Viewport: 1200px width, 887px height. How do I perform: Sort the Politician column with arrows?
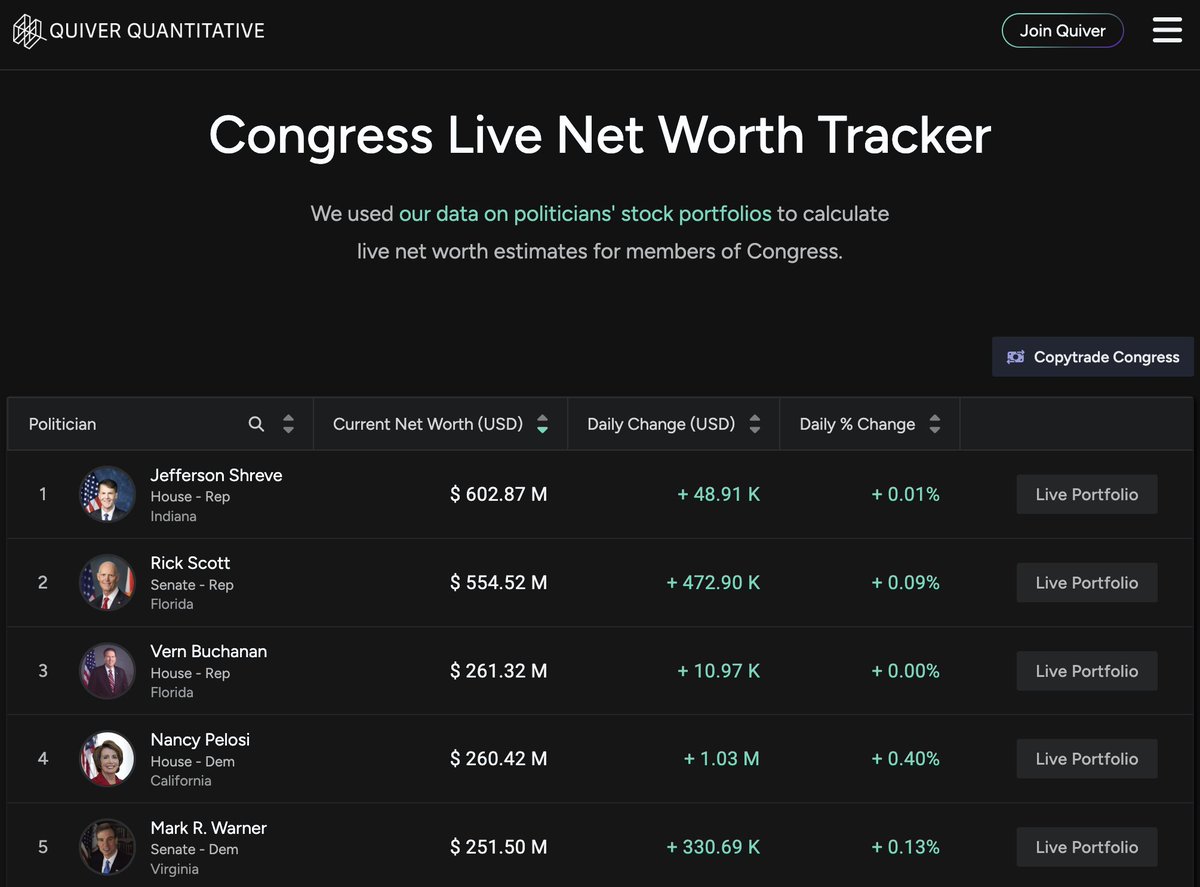click(288, 424)
